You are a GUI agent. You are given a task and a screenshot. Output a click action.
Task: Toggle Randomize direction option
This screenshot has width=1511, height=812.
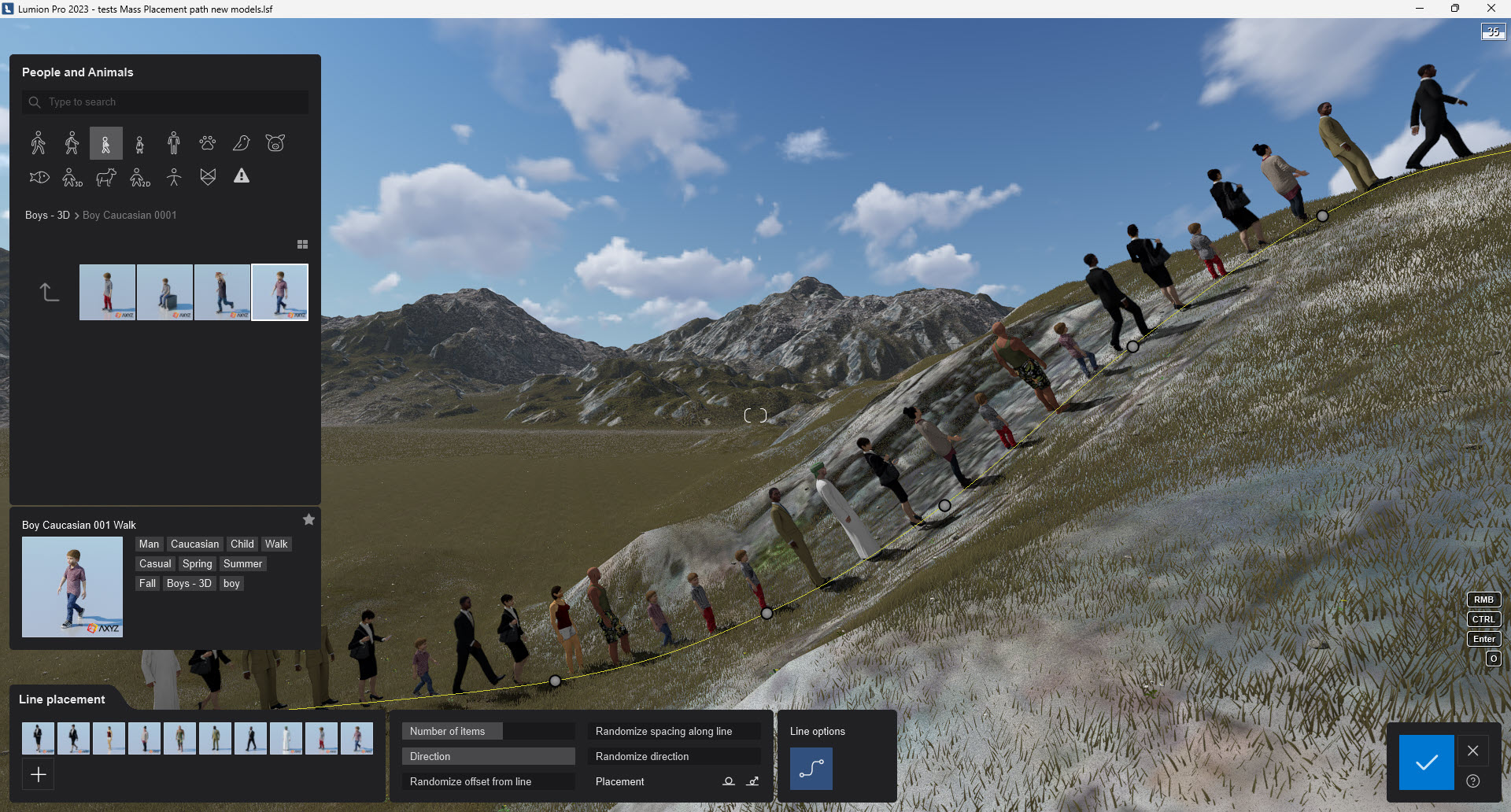pyautogui.click(x=674, y=756)
